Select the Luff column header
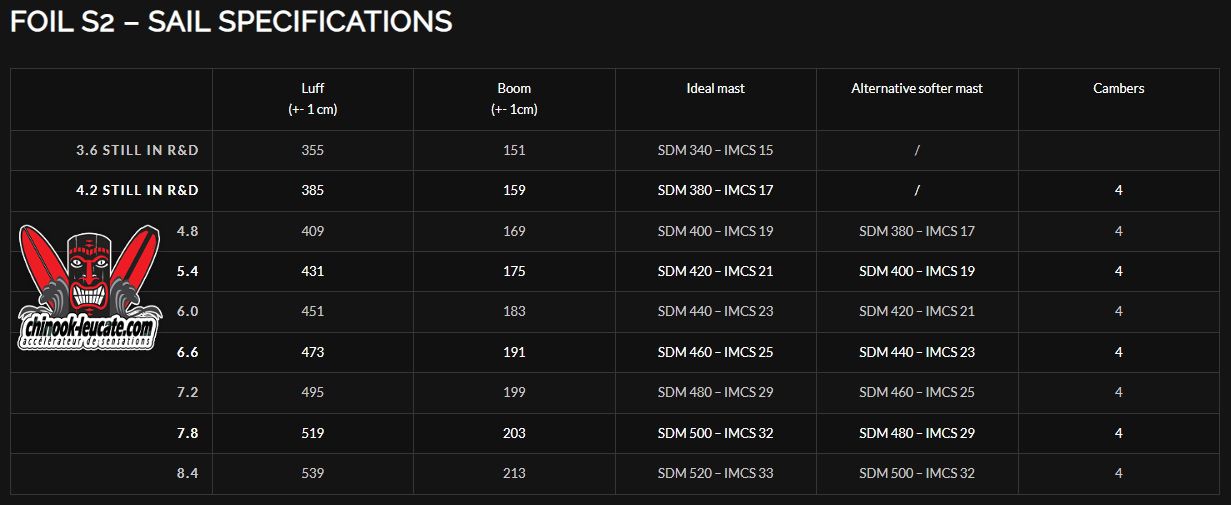This screenshot has height=505, width=1231. click(x=313, y=98)
